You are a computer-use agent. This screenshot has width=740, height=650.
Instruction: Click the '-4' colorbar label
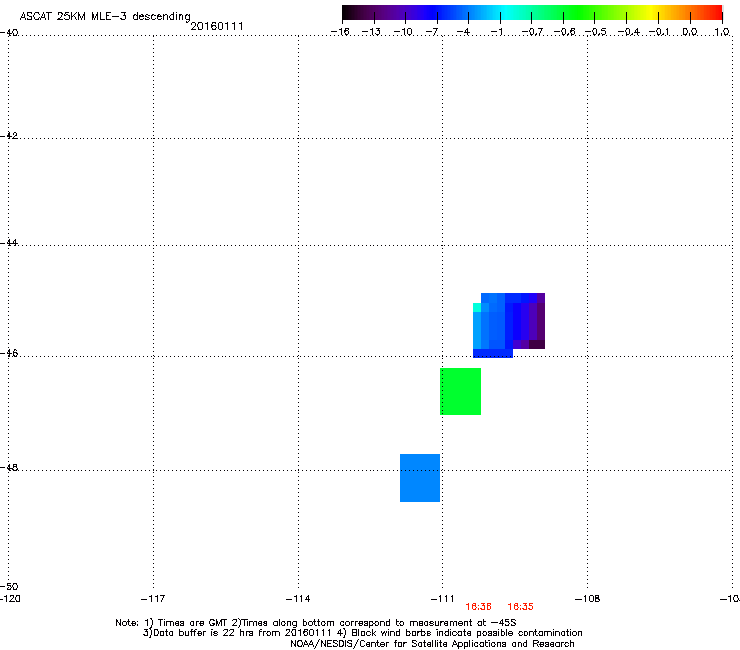[464, 32]
